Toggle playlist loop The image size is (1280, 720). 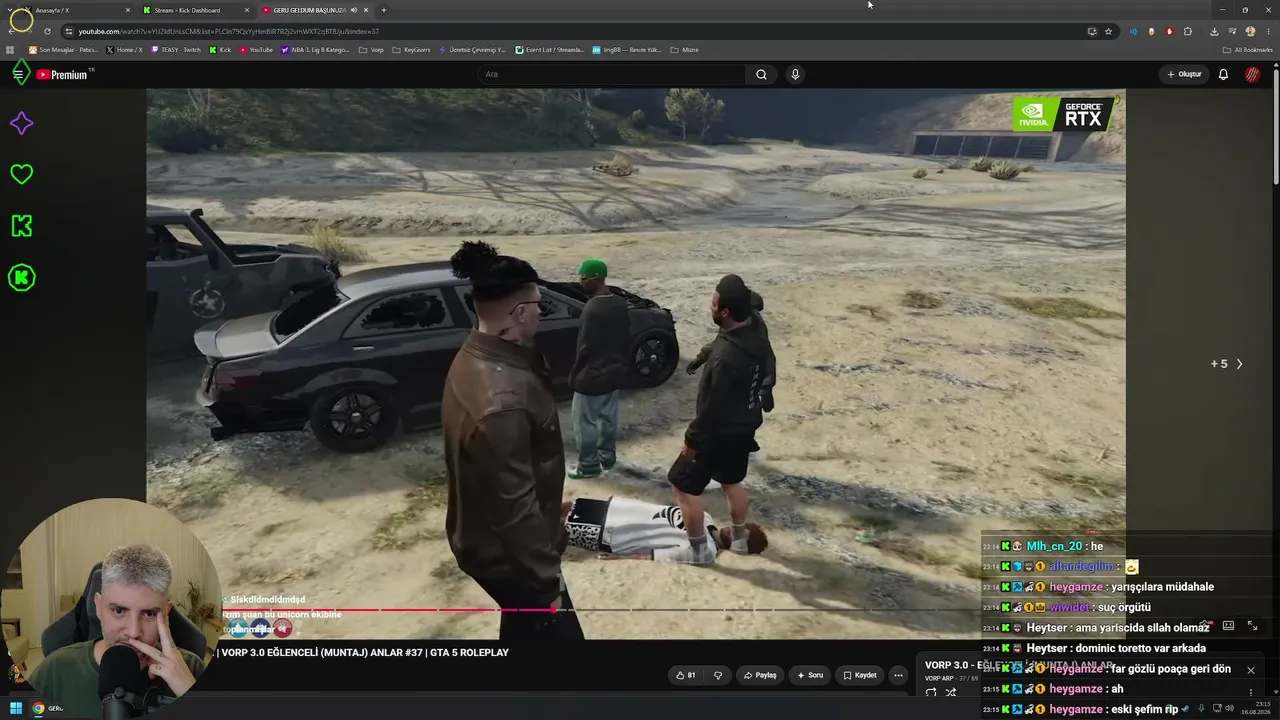pyautogui.click(x=931, y=692)
